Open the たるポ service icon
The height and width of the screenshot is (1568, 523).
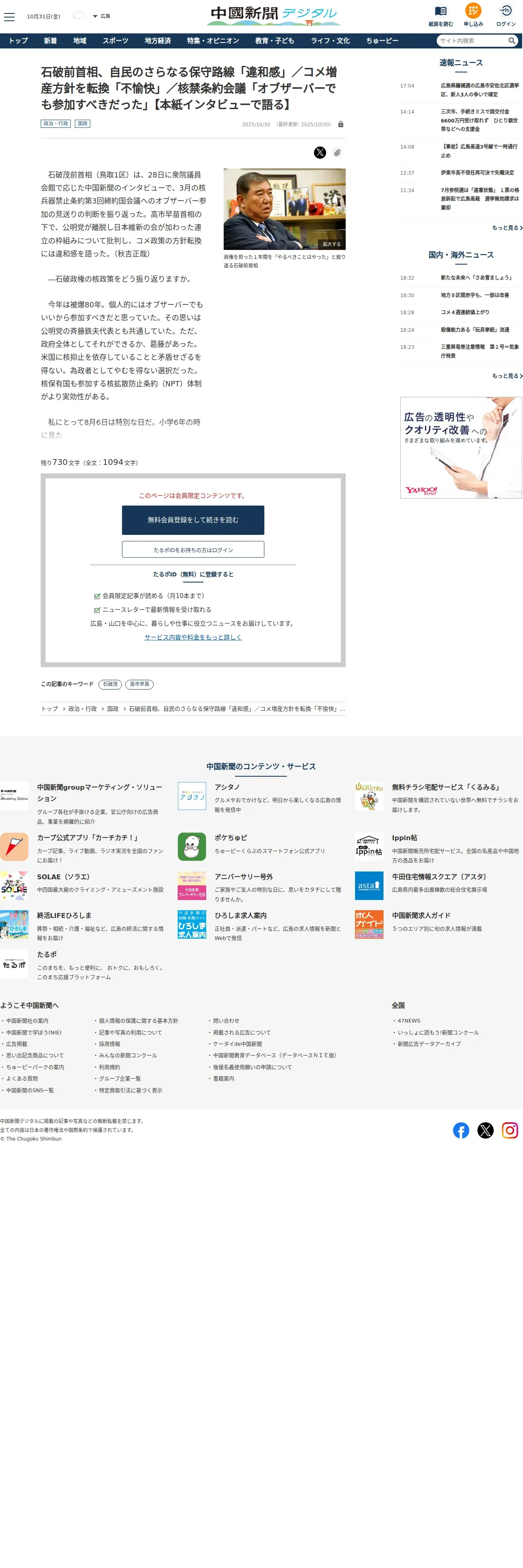point(14,964)
